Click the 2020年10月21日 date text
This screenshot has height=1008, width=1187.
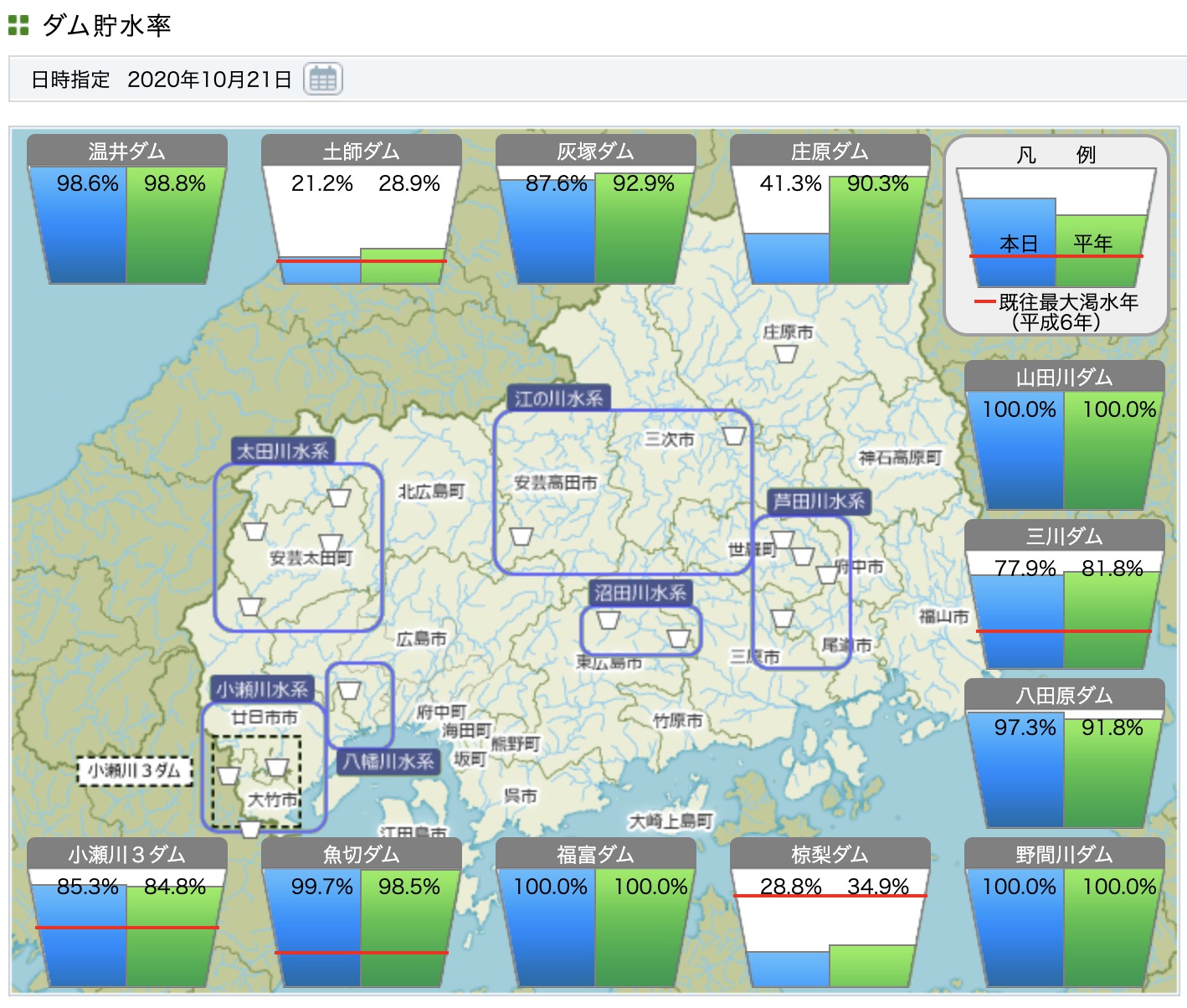pyautogui.click(x=209, y=80)
